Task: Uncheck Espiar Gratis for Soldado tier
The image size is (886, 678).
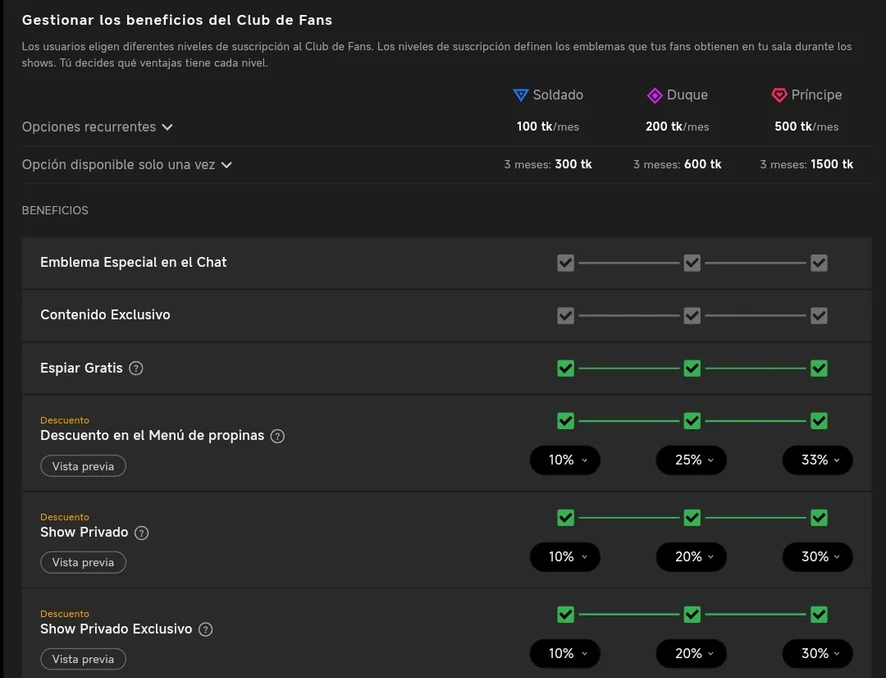Action: (565, 368)
